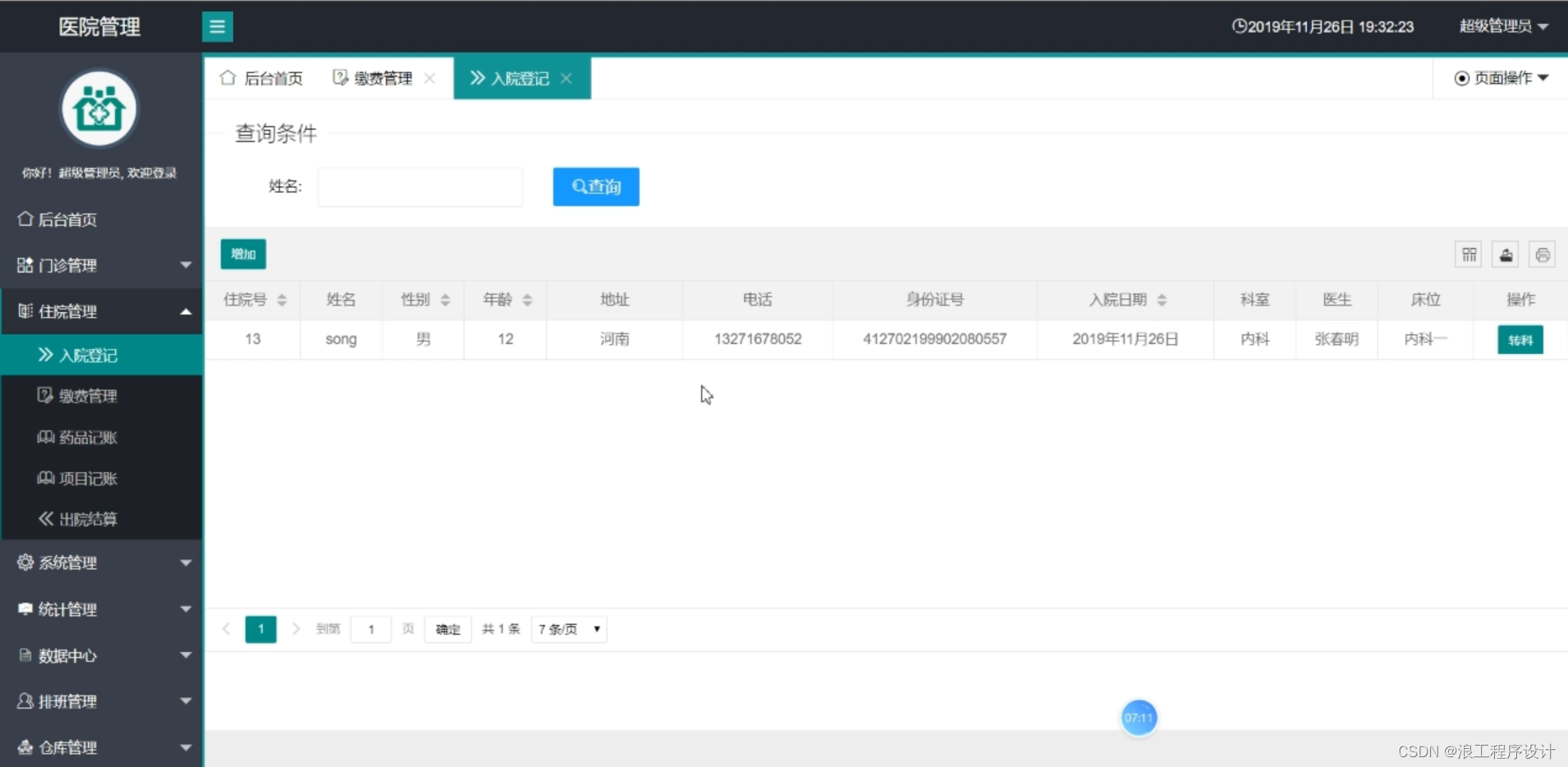Select 出院结算 in sidebar submenu
This screenshot has width=1568, height=767.
[x=102, y=519]
